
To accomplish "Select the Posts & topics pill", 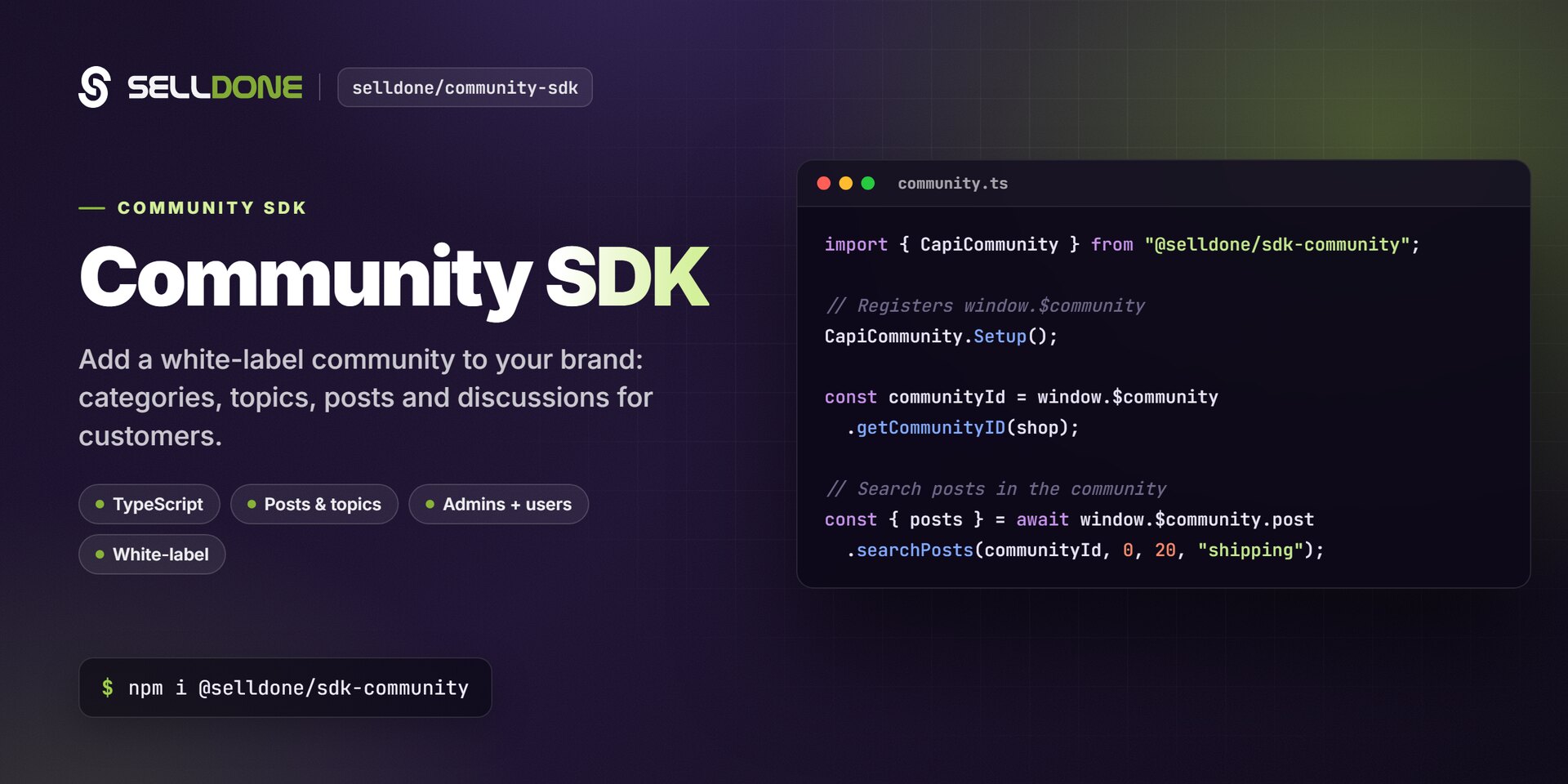I will click(314, 504).
